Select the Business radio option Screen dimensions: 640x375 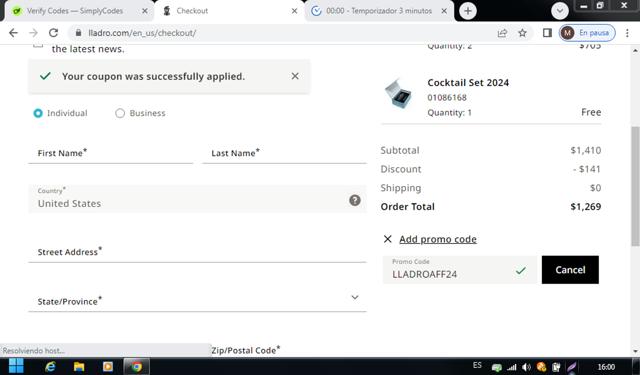120,113
